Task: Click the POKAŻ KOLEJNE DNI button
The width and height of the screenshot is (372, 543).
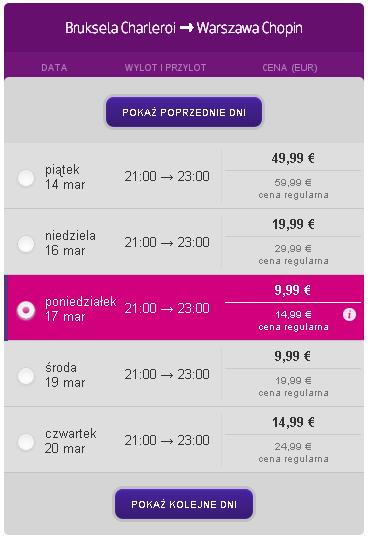Action: (184, 504)
